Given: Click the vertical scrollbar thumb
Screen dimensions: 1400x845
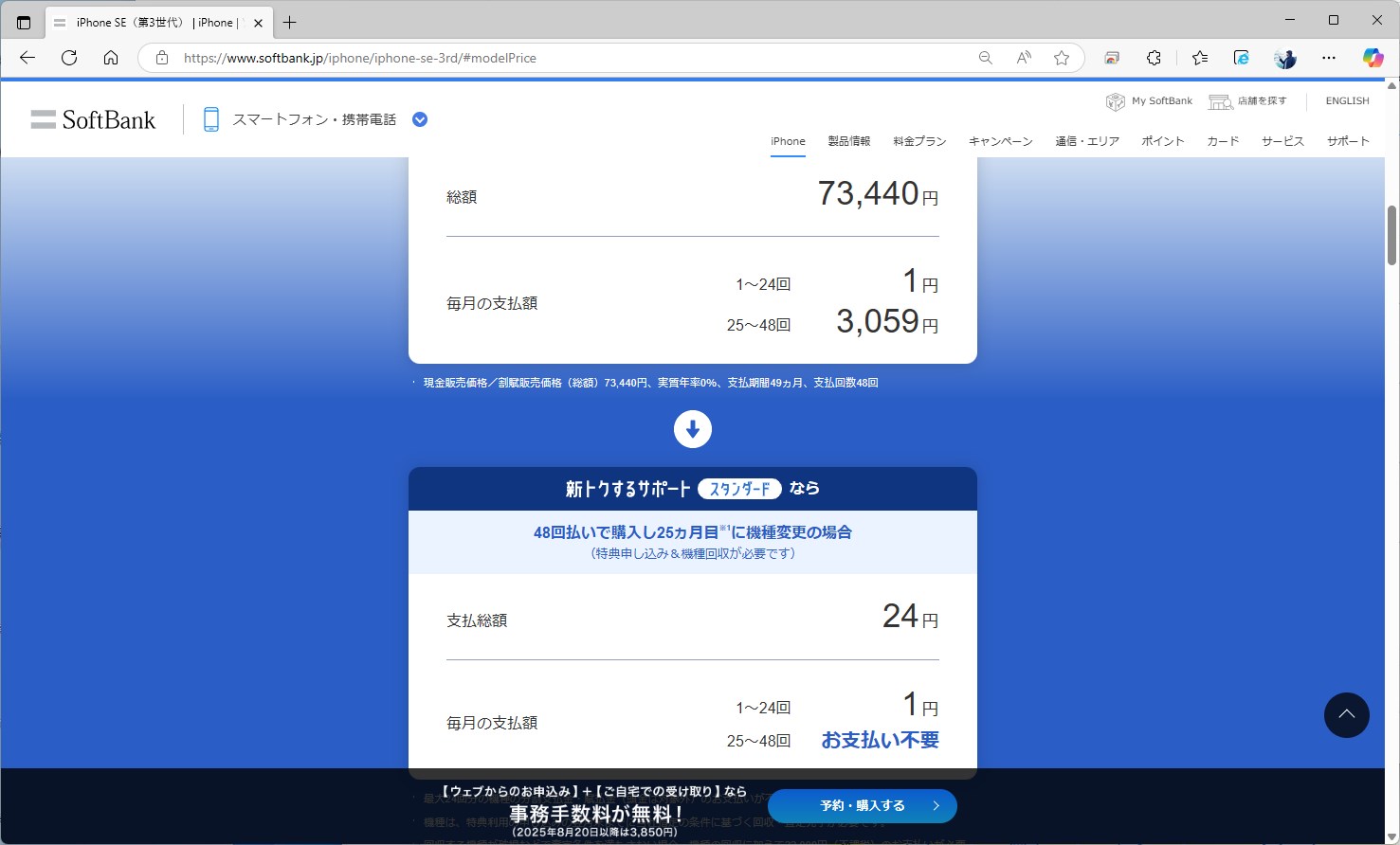Looking at the screenshot, I should [x=1391, y=235].
